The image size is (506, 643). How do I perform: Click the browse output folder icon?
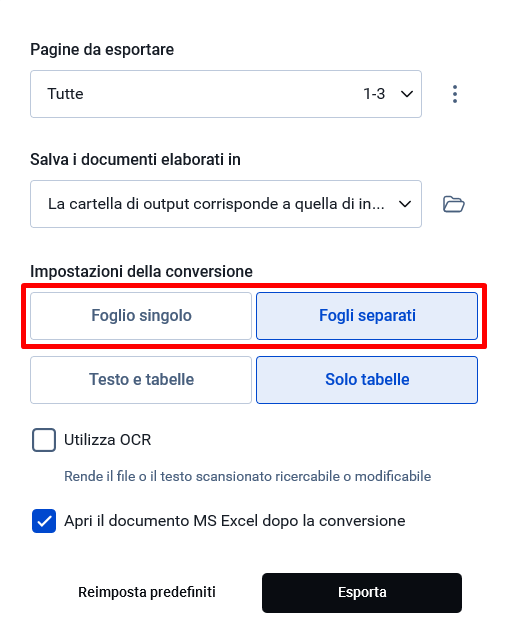coord(454,204)
